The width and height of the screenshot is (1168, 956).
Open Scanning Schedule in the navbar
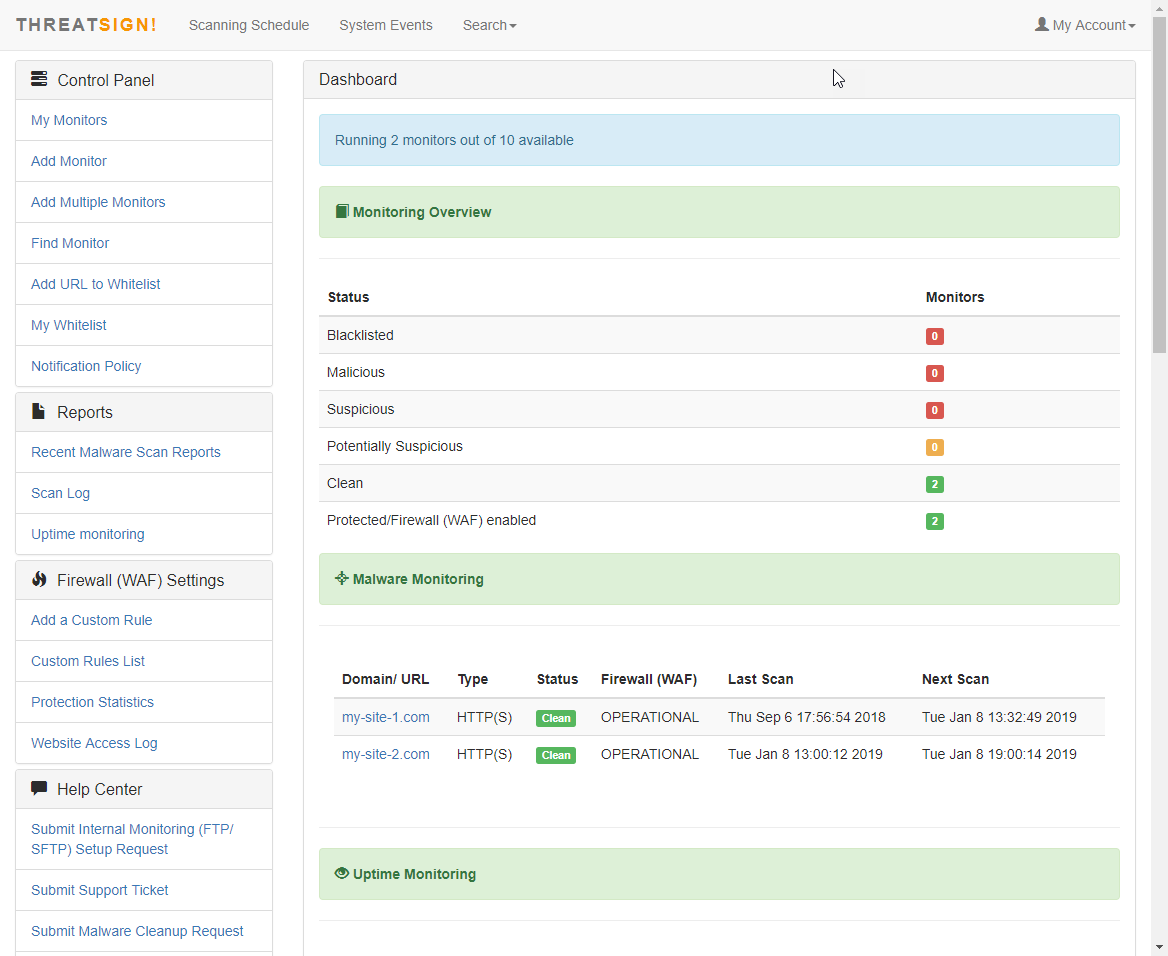249,25
